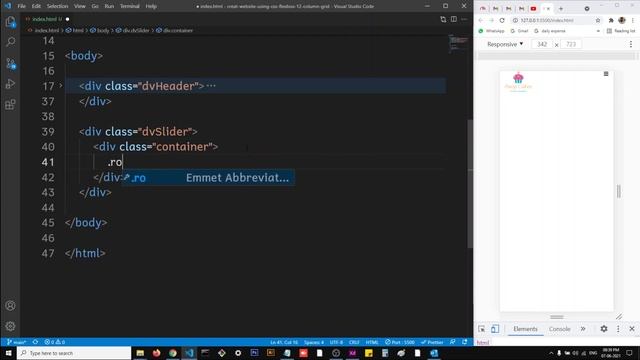
Task: Click the viewport width field showing 342
Action: [542, 44]
